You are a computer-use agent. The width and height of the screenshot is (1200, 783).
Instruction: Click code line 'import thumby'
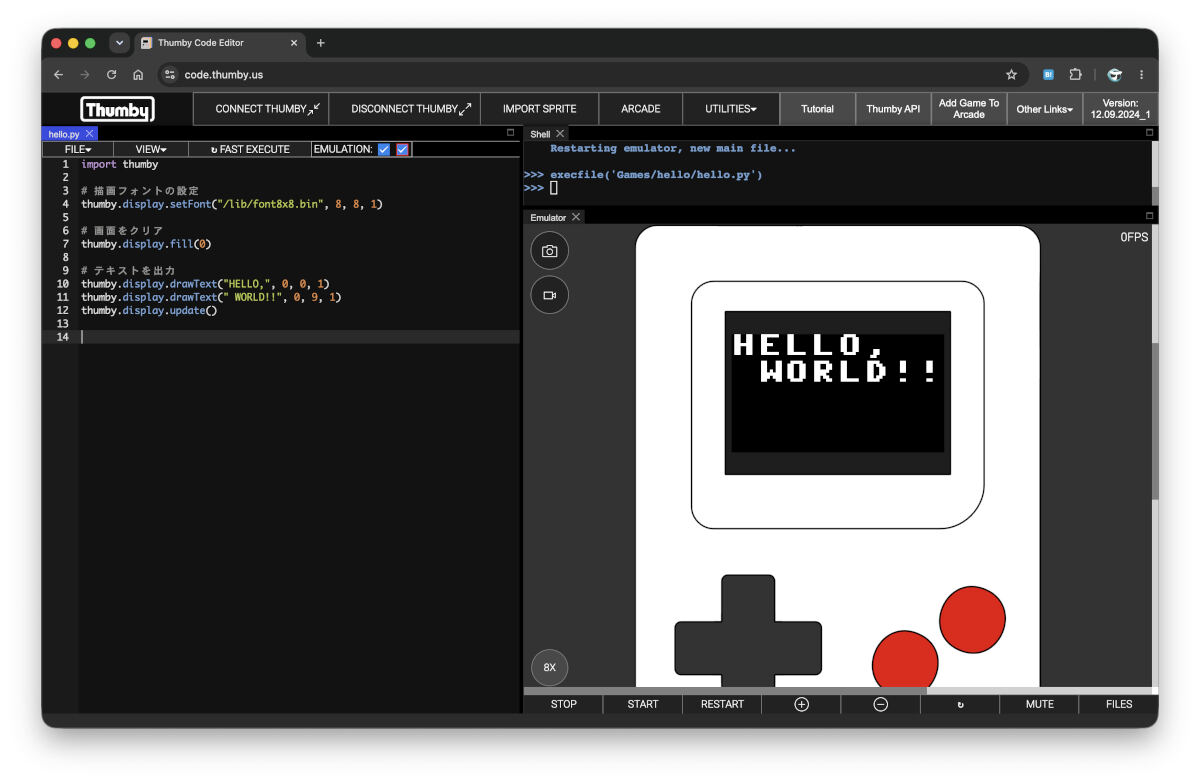pos(120,164)
